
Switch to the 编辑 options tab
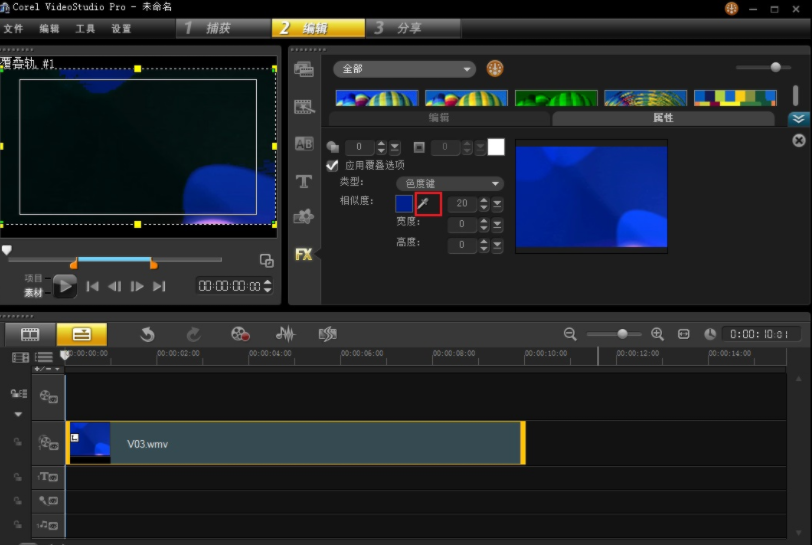pos(439,118)
